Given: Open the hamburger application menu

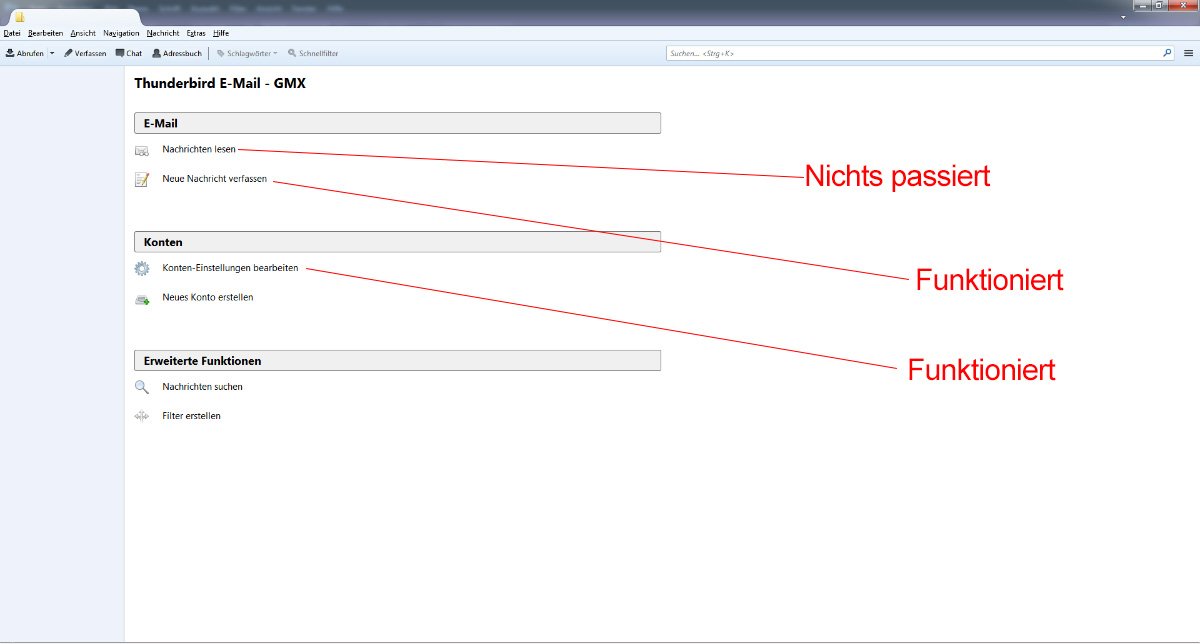Looking at the screenshot, I should tap(1188, 53).
